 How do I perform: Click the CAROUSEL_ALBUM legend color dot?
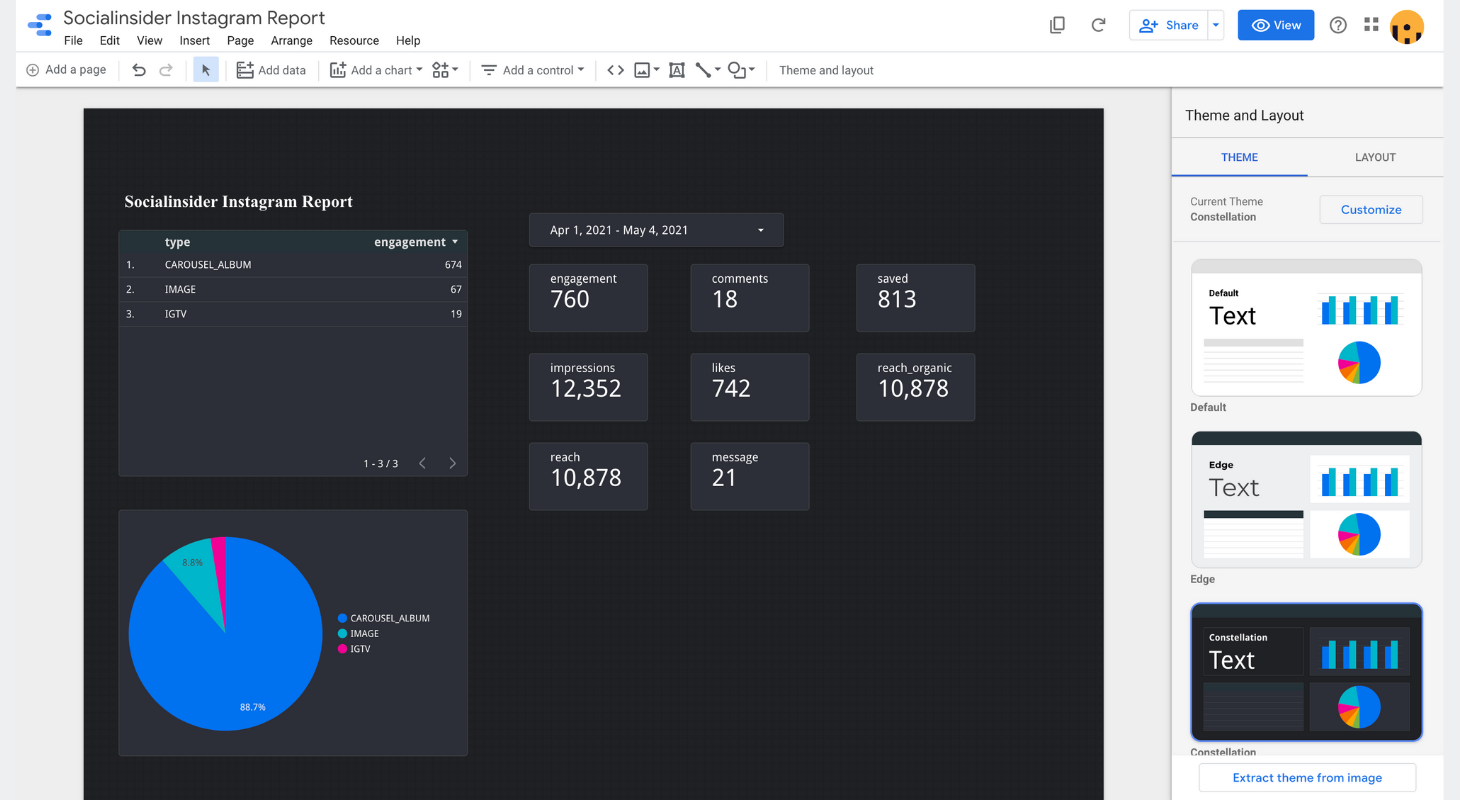(343, 618)
